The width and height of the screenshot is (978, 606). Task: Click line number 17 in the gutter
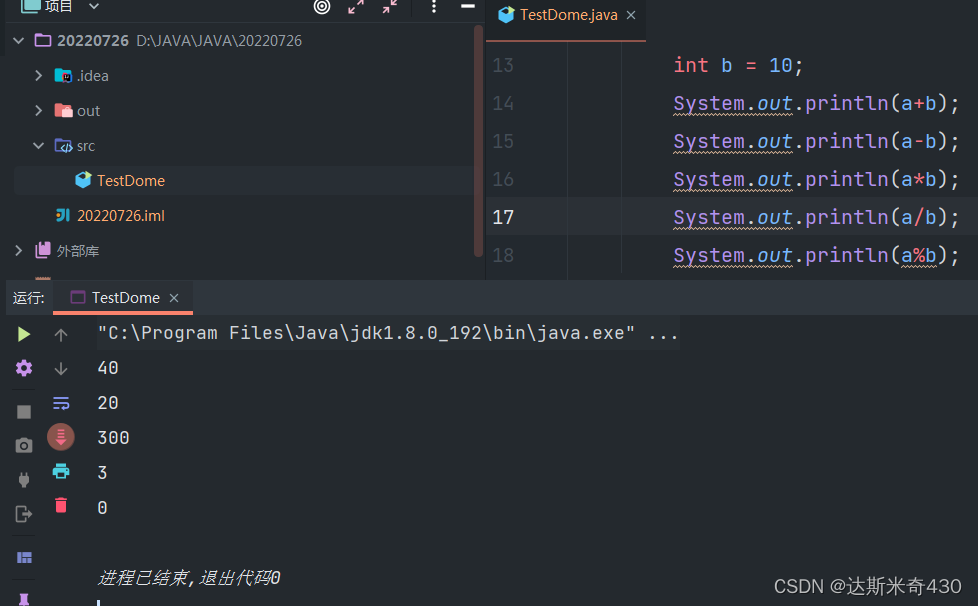click(503, 217)
